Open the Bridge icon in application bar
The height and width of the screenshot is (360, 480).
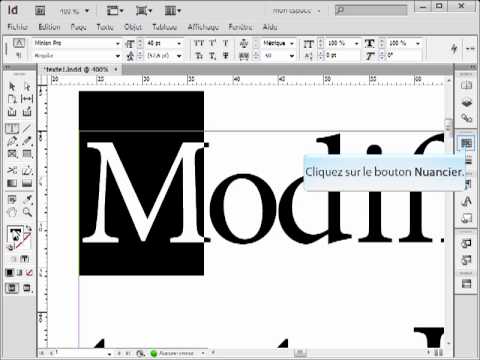[40, 11]
